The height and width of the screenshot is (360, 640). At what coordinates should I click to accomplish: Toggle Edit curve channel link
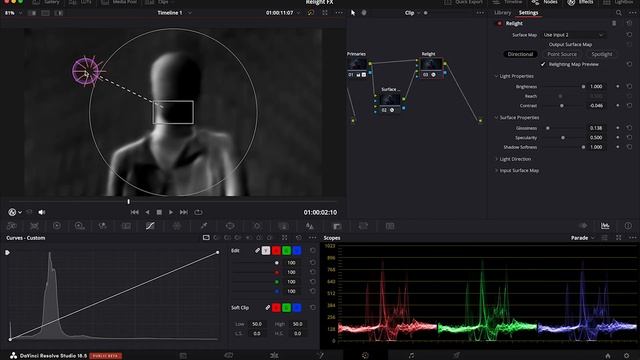pyautogui.click(x=257, y=250)
